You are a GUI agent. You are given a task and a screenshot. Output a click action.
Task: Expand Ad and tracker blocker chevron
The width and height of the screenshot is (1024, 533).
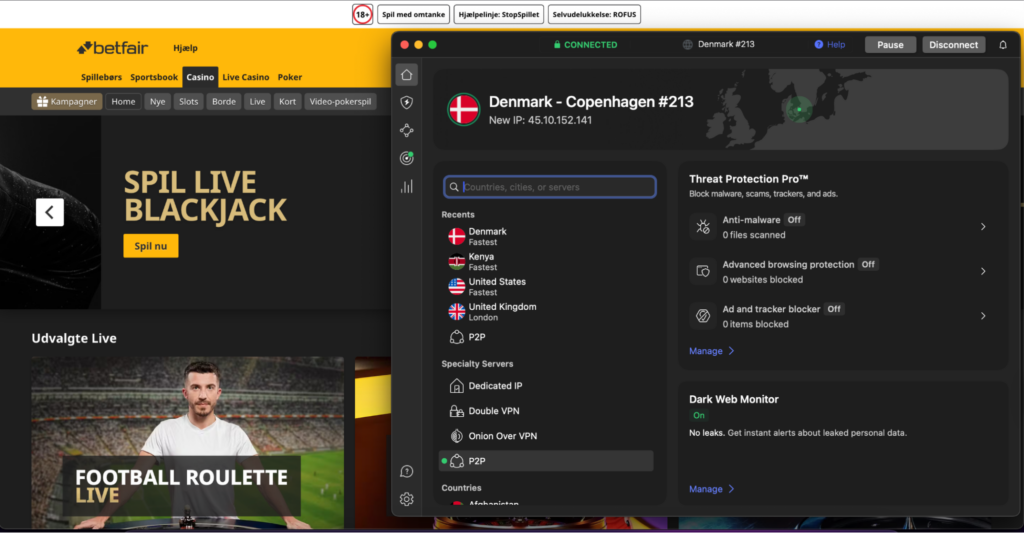coord(983,315)
